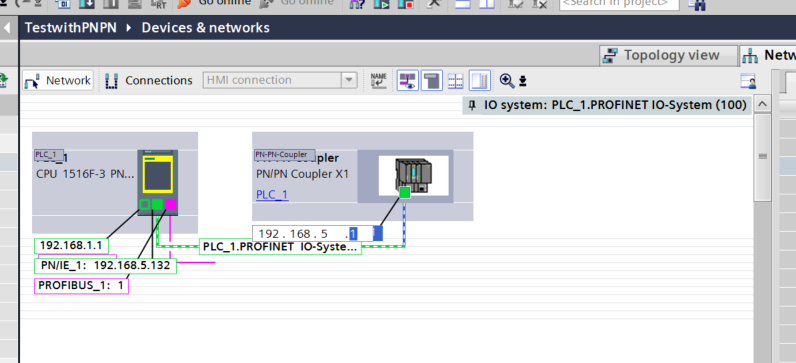The height and width of the screenshot is (363, 796).
Task: Collapse the IO system banner with arrow
Action: tap(762, 105)
